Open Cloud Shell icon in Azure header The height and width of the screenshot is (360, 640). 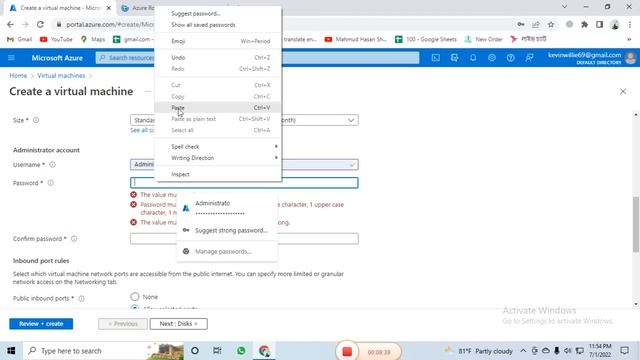436,58
